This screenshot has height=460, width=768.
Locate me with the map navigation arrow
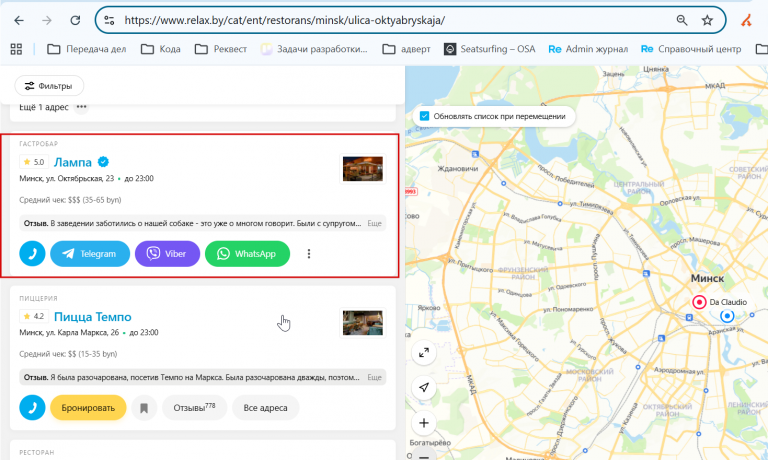[x=424, y=387]
